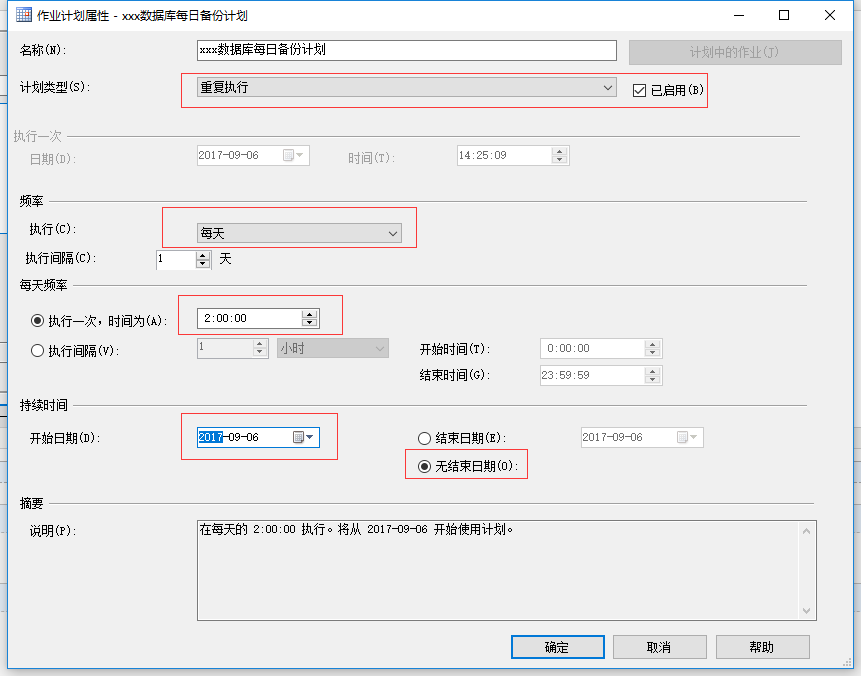
Task: Open the disabled 小时 unit dropdown
Action: tap(333, 348)
